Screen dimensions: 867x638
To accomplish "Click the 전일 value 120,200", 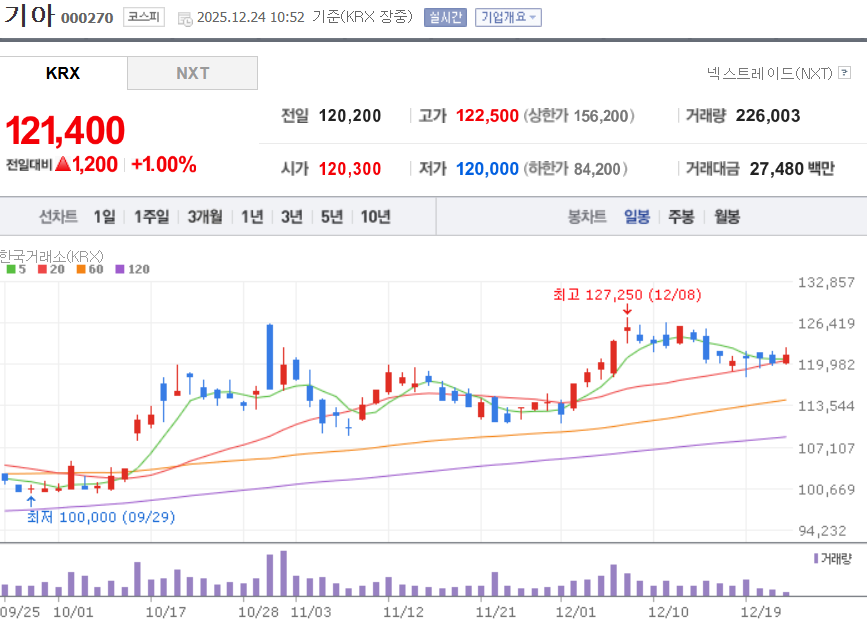I will 349,116.
